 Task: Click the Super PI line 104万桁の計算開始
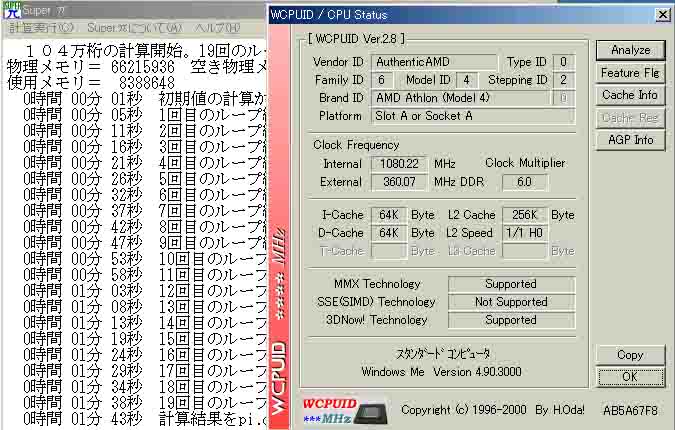(x=146, y=51)
